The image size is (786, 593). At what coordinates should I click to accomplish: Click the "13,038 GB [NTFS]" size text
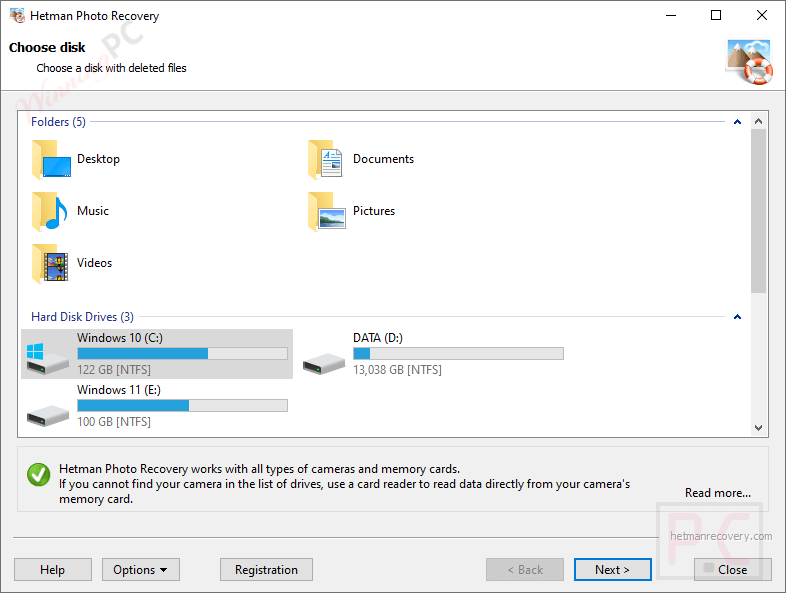398,370
